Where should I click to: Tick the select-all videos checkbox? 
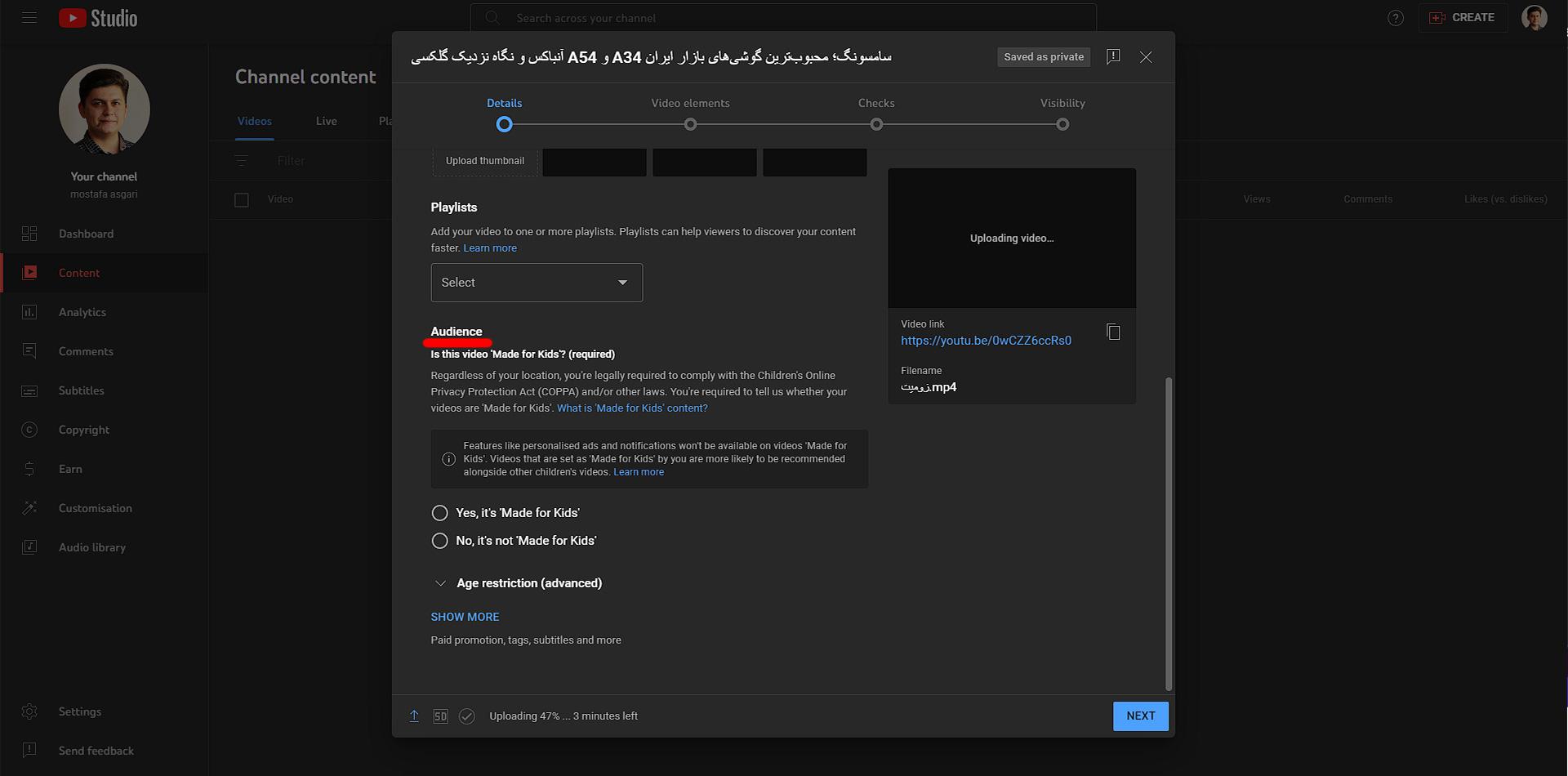coord(242,199)
